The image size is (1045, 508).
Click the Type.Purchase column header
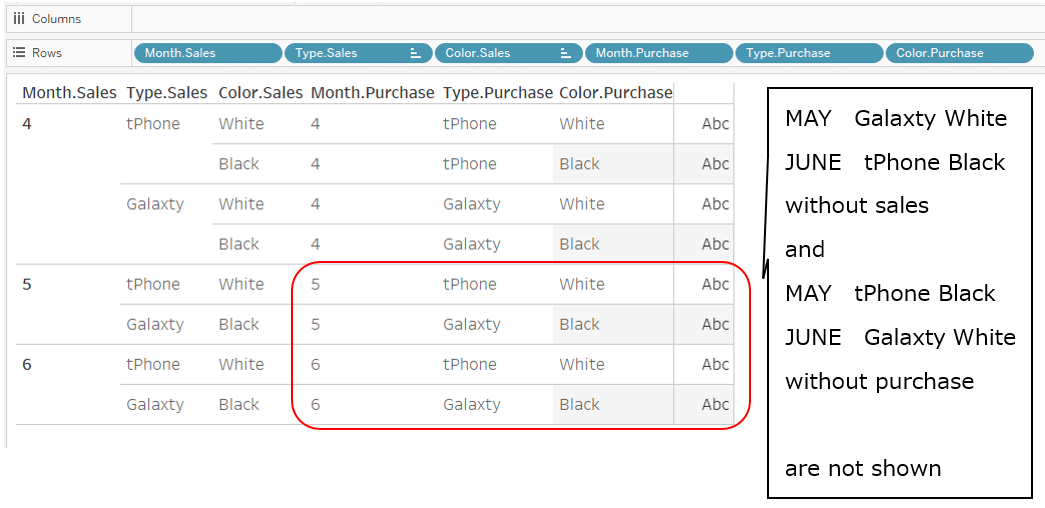tap(498, 93)
